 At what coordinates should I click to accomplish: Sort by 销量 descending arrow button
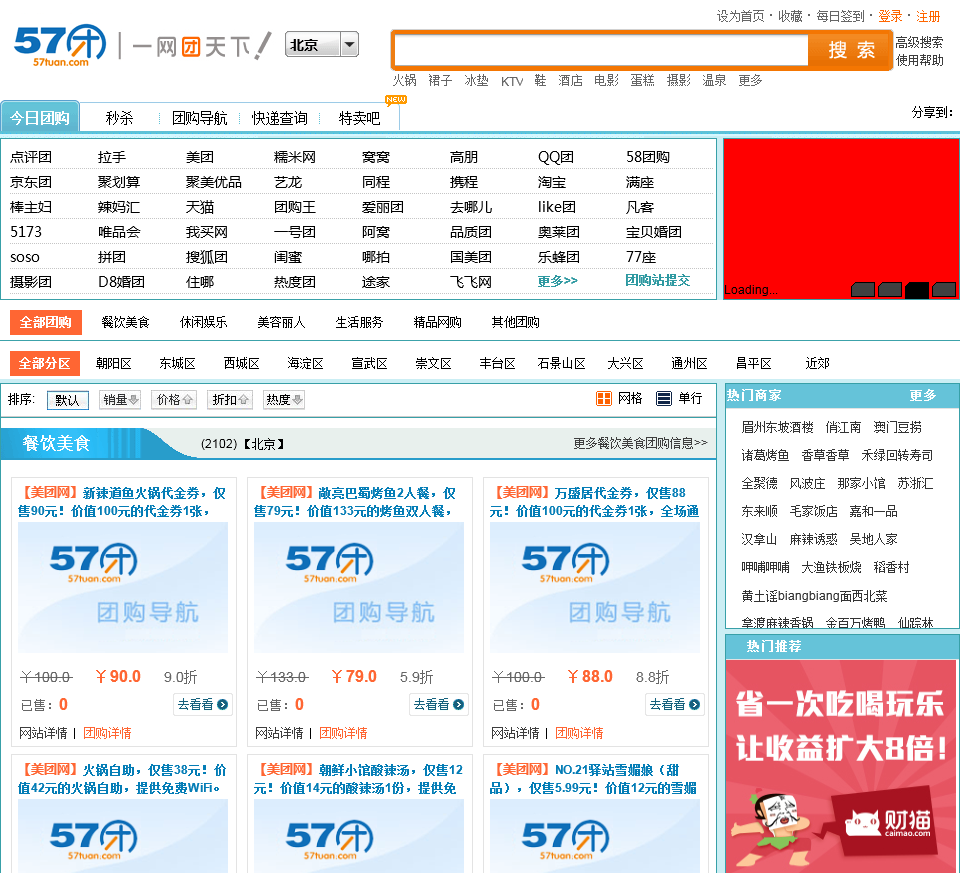(120, 400)
